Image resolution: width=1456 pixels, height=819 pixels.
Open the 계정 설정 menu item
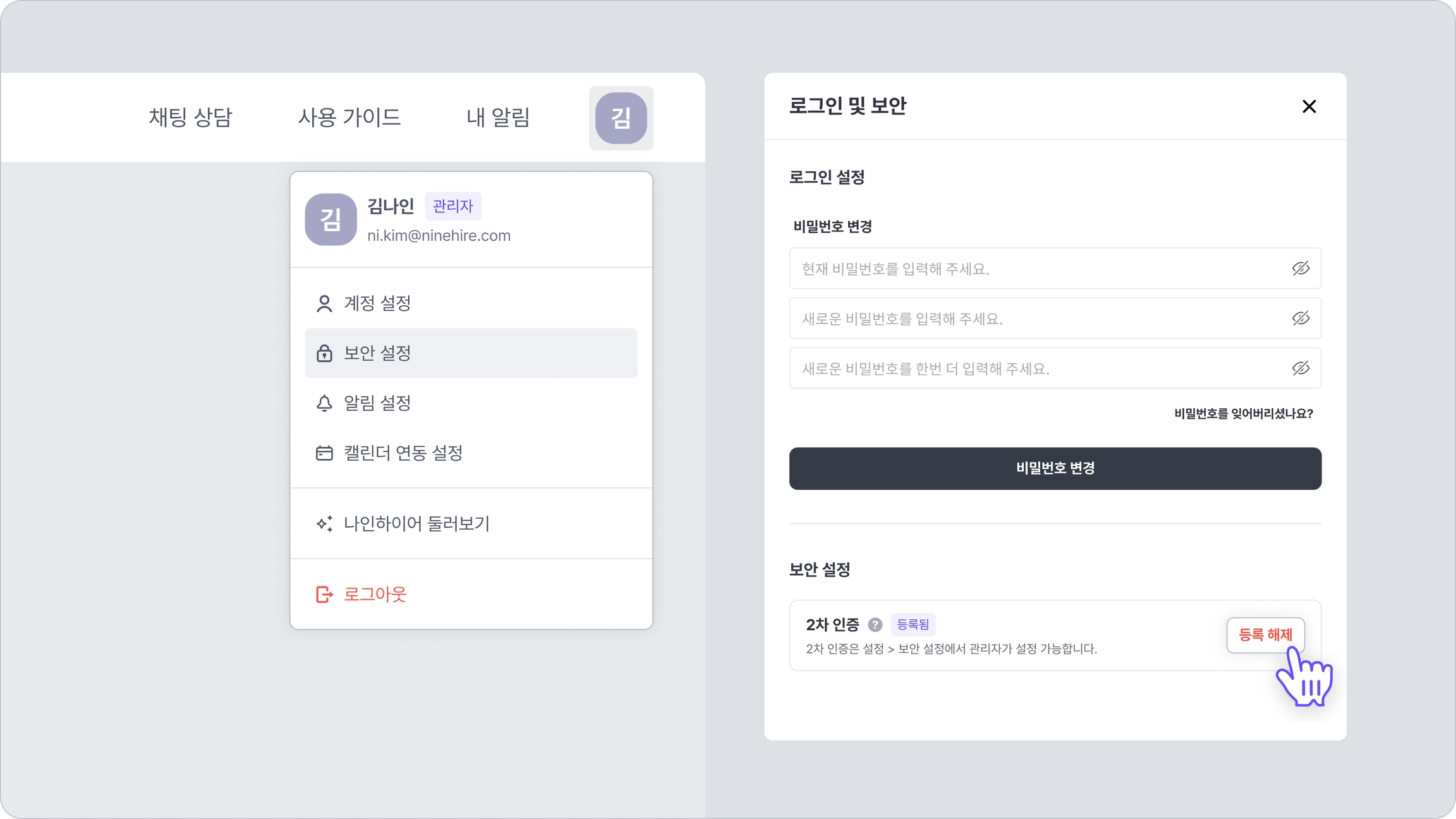pos(377,303)
